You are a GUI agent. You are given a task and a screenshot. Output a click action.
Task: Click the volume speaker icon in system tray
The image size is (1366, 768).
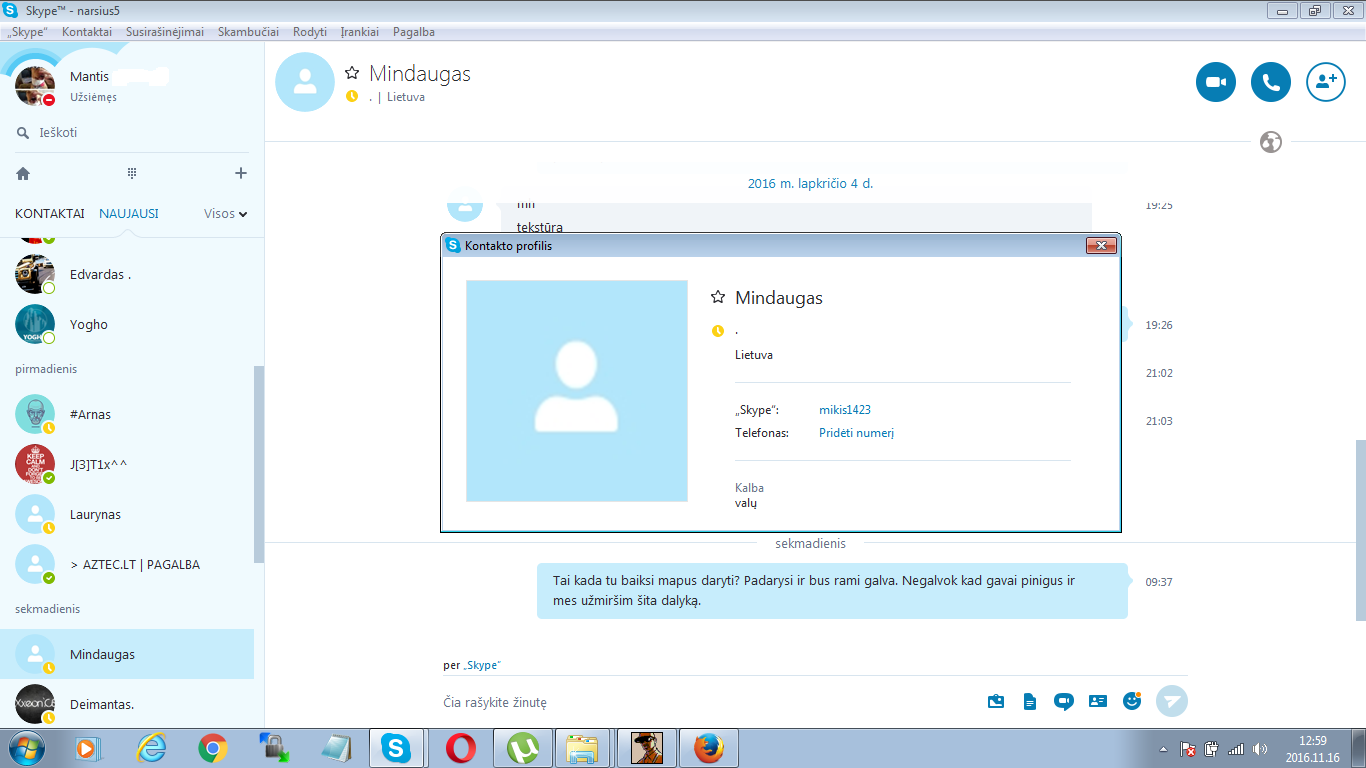pos(1260,748)
